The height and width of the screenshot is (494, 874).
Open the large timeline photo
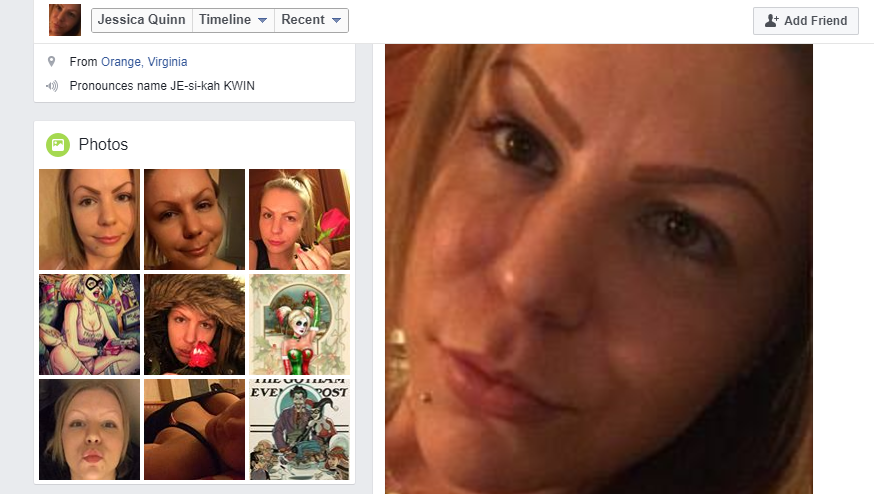pos(599,269)
